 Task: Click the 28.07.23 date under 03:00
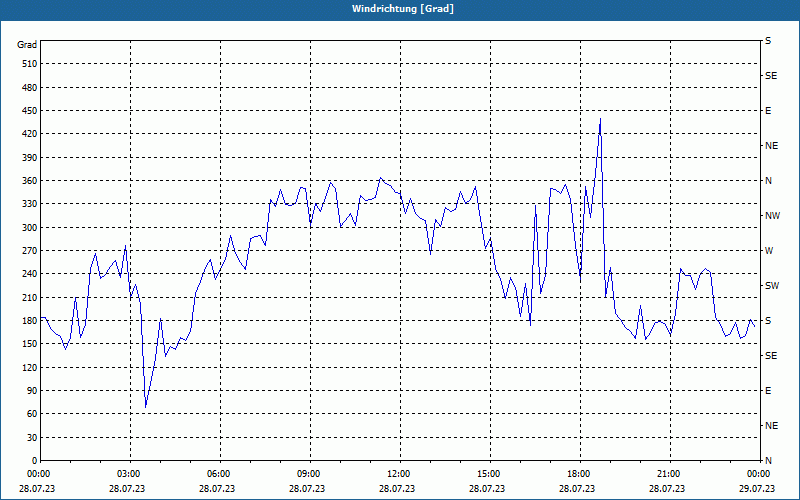tap(127, 489)
